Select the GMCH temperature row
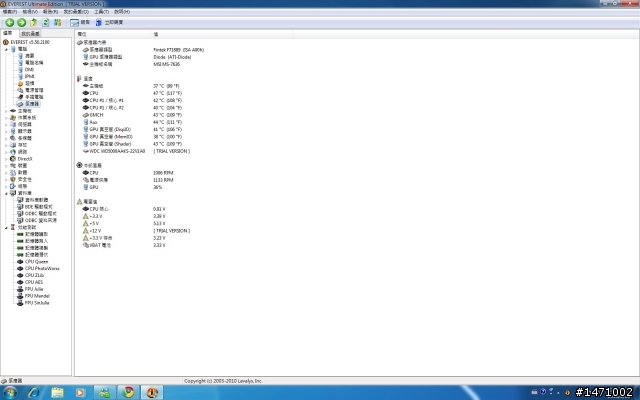The height and width of the screenshot is (400, 640). coord(133,115)
